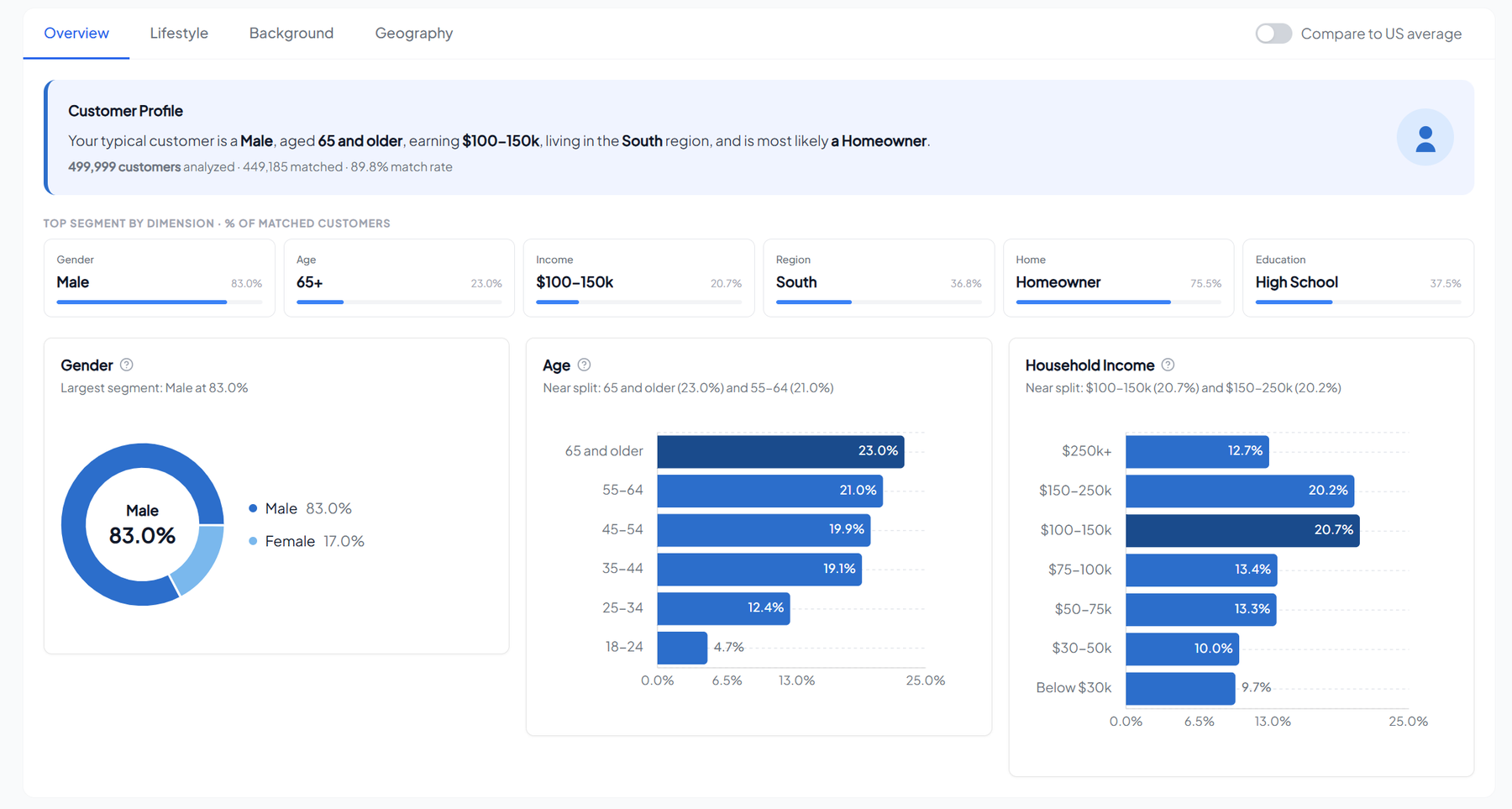The image size is (1512, 809).
Task: Click the 55–64 age bar
Action: point(769,491)
